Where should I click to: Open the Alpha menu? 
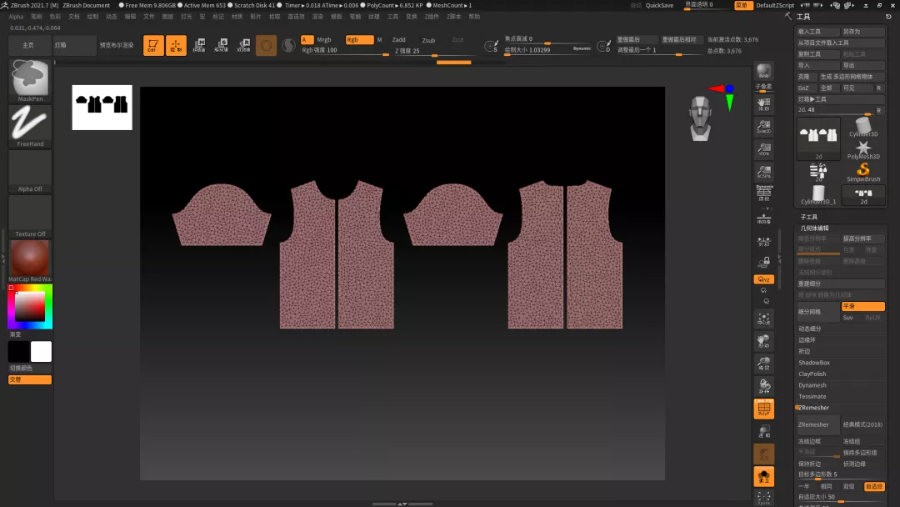tap(16, 17)
